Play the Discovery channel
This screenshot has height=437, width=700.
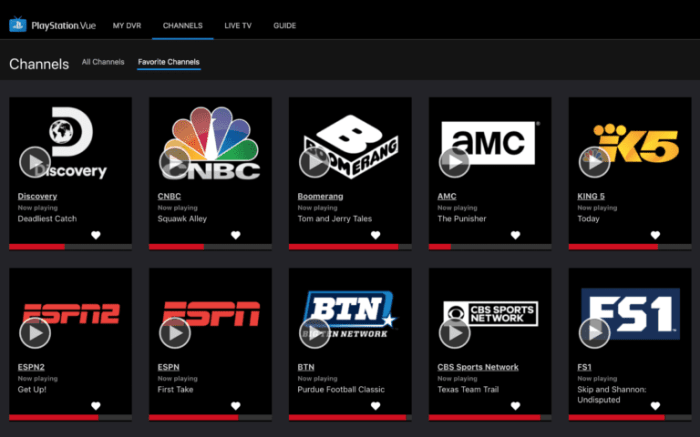tap(35, 162)
